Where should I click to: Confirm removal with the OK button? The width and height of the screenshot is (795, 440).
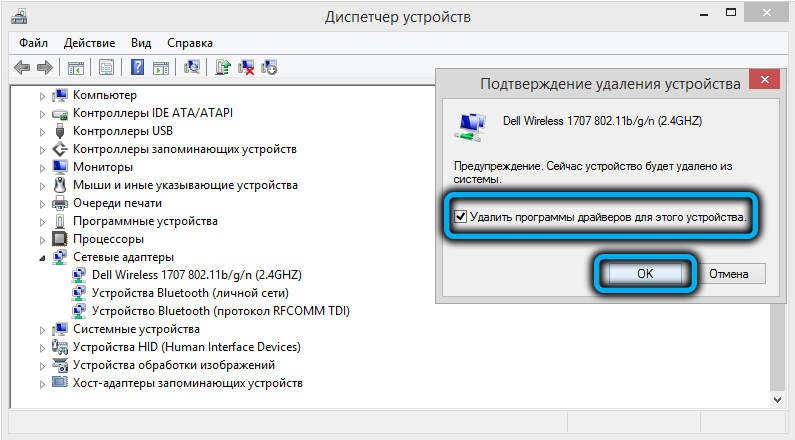[645, 273]
